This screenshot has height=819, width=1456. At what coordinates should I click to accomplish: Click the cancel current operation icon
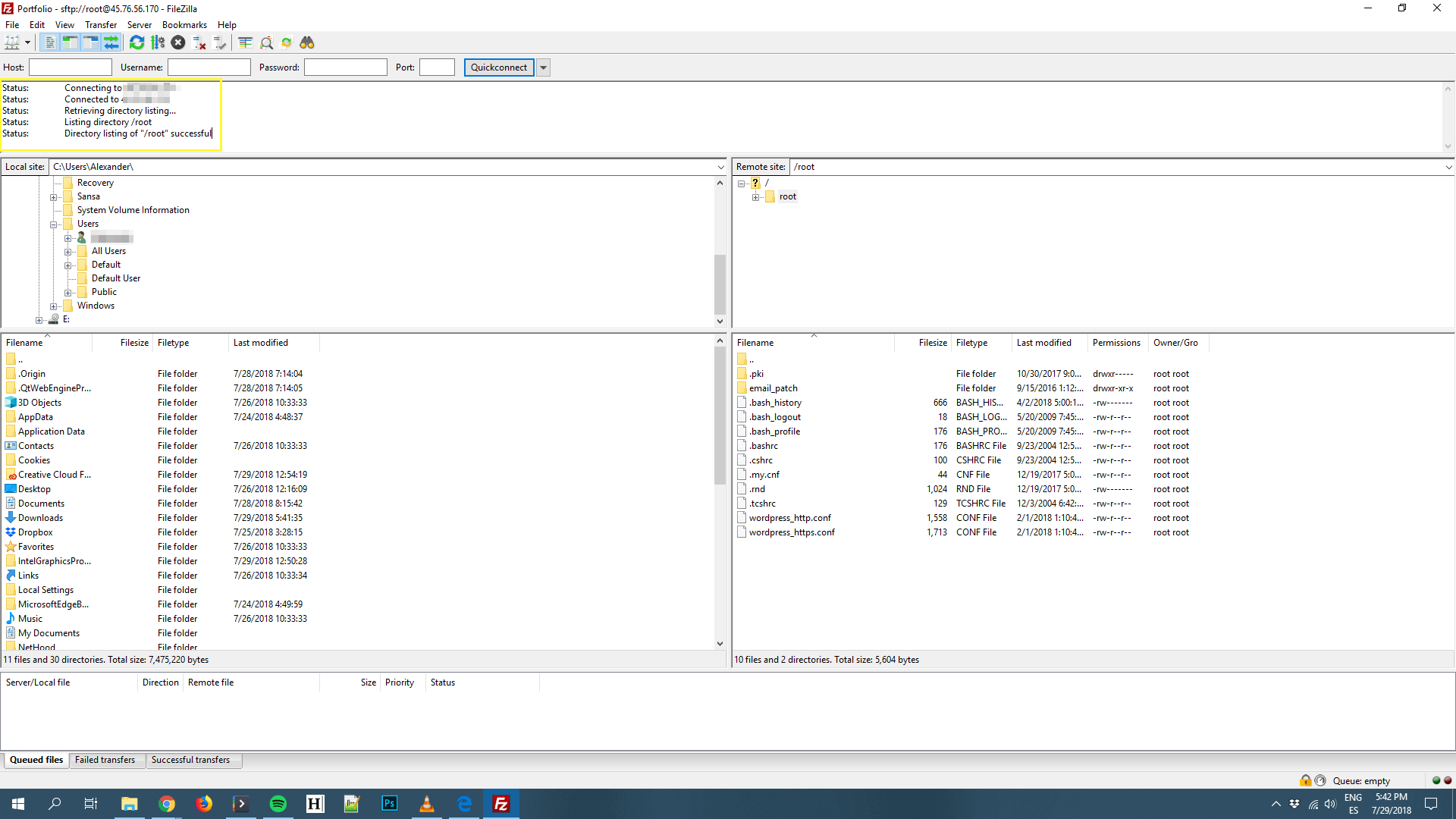click(178, 42)
